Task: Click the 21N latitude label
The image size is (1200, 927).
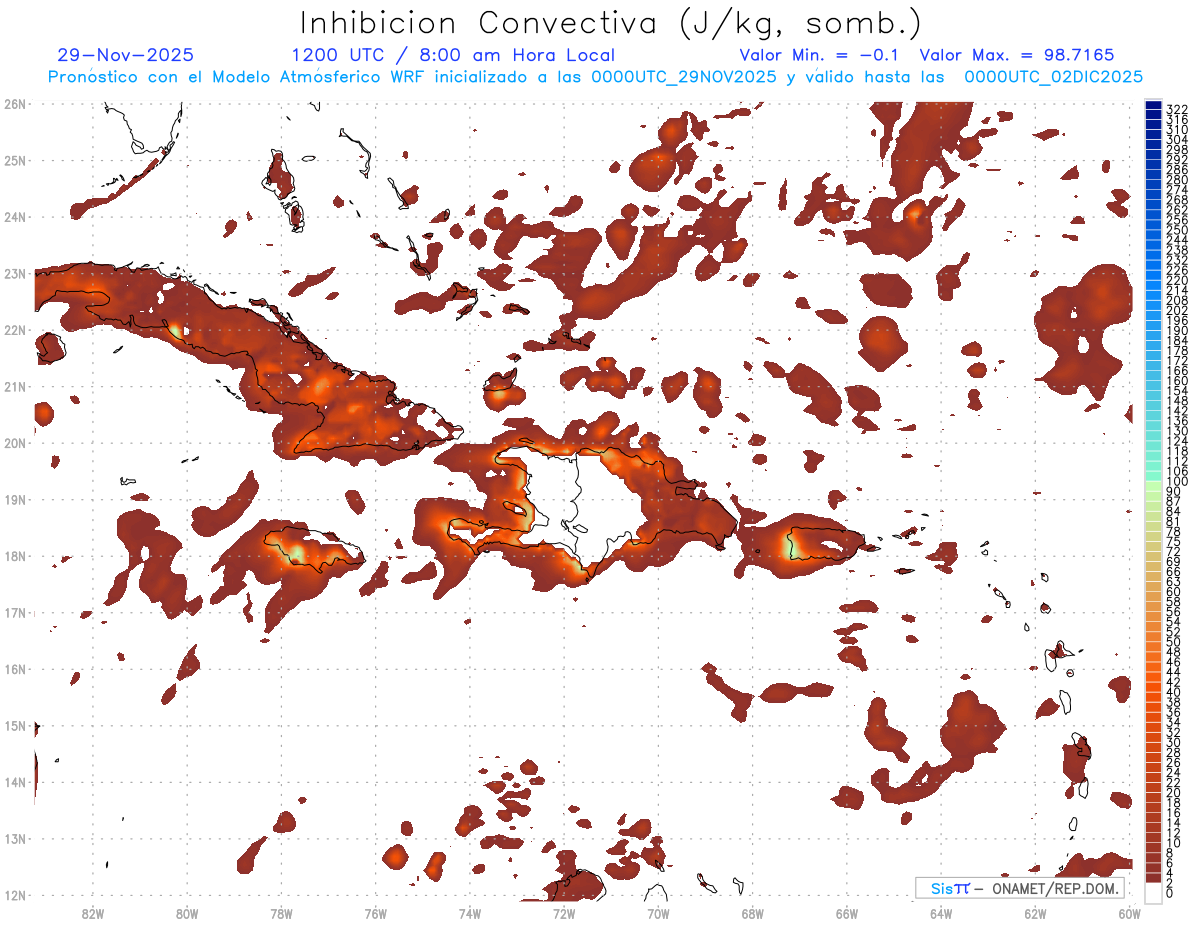Action: [x=14, y=386]
